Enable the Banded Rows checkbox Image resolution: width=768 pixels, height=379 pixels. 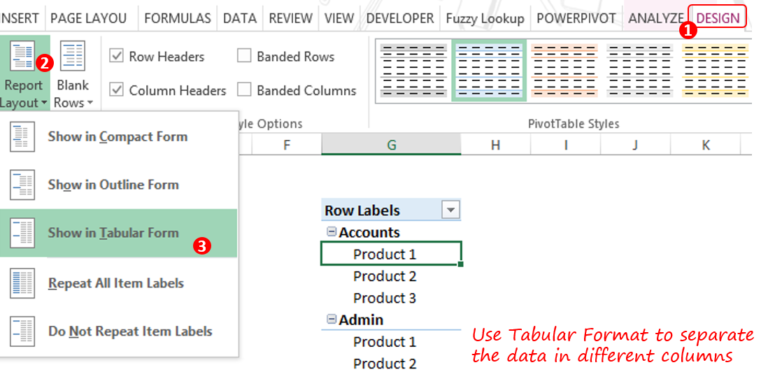tap(244, 56)
